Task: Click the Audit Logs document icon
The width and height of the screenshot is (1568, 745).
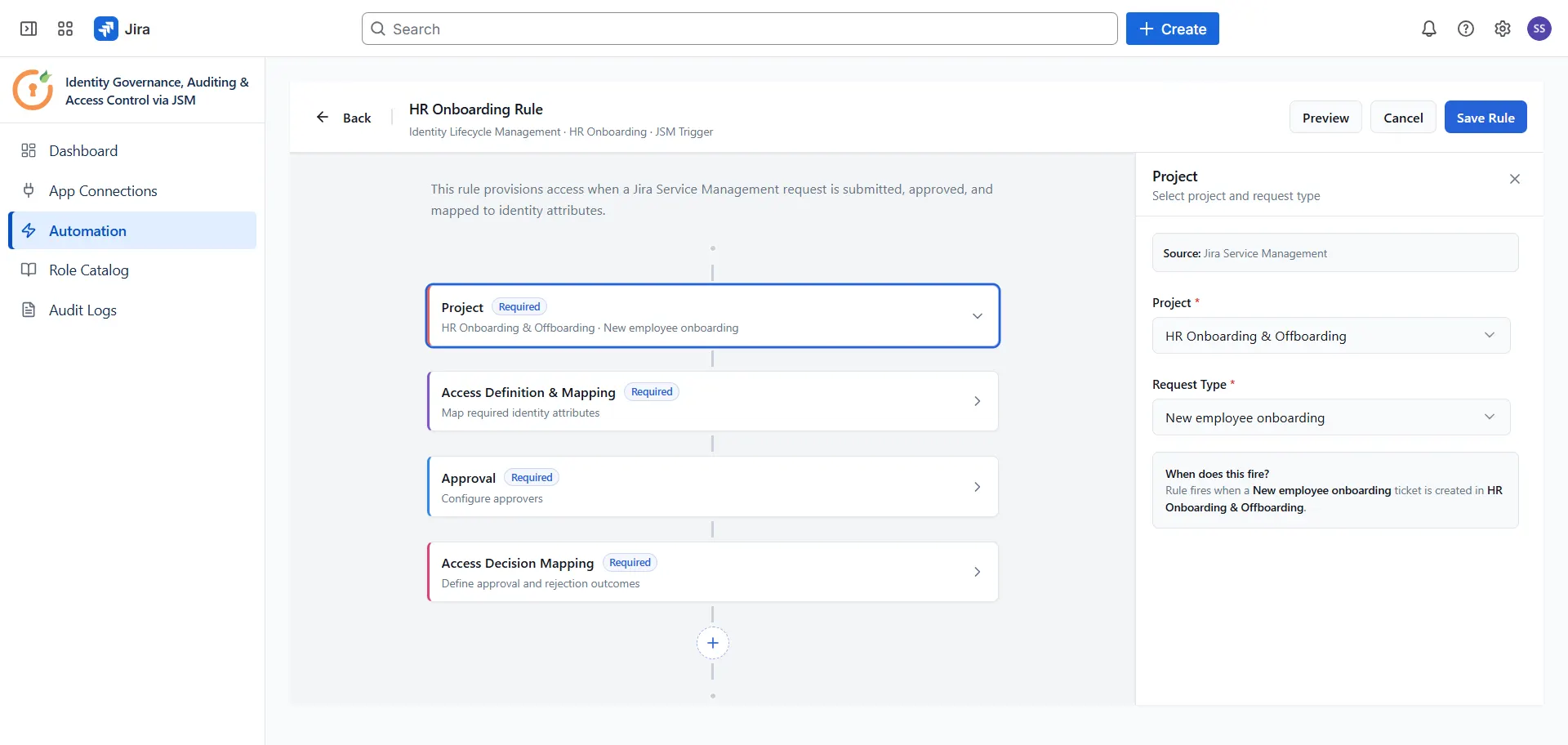Action: pyautogui.click(x=29, y=310)
